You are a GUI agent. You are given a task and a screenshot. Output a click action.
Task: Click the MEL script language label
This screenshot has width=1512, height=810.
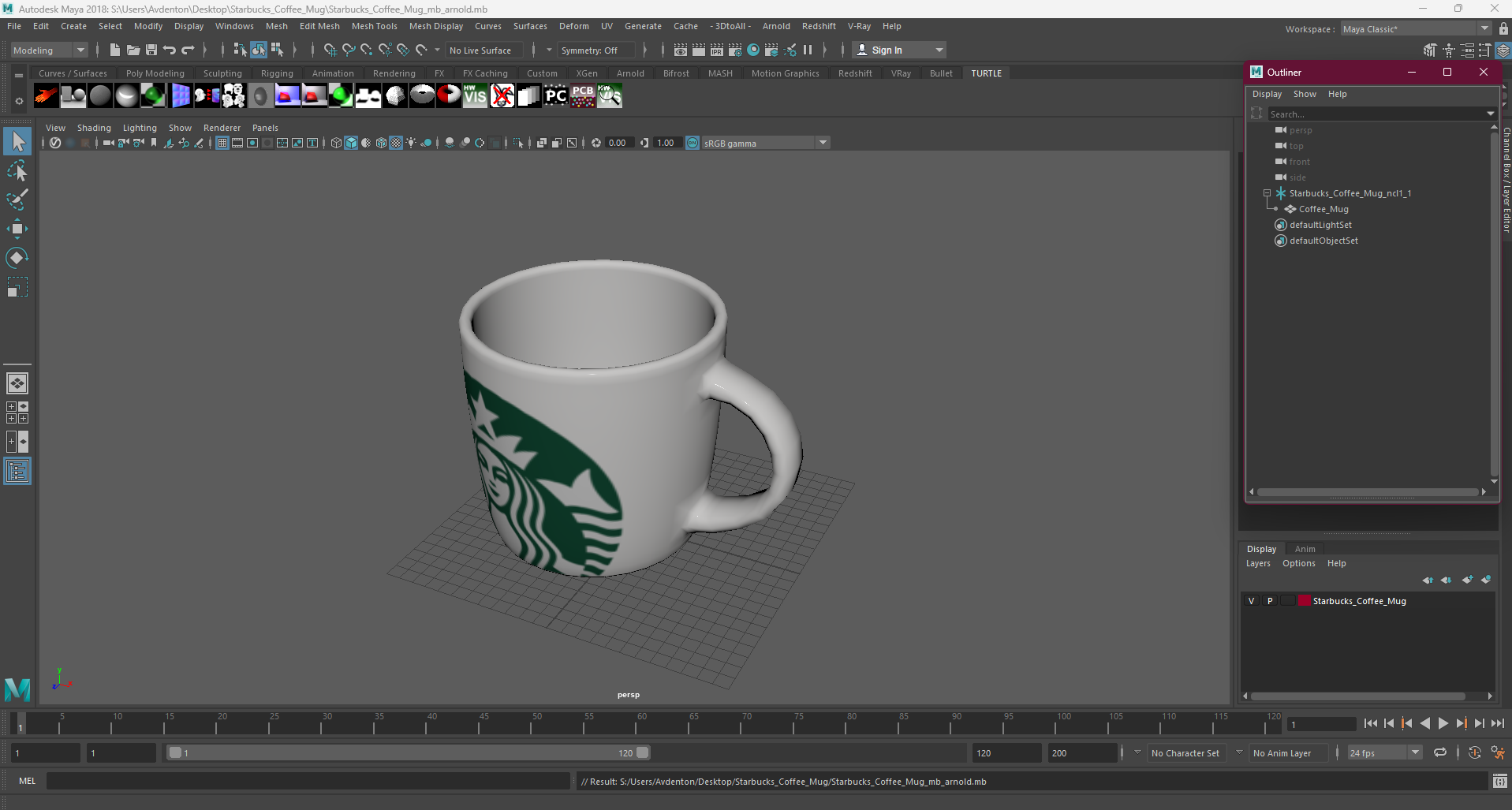coord(28,781)
